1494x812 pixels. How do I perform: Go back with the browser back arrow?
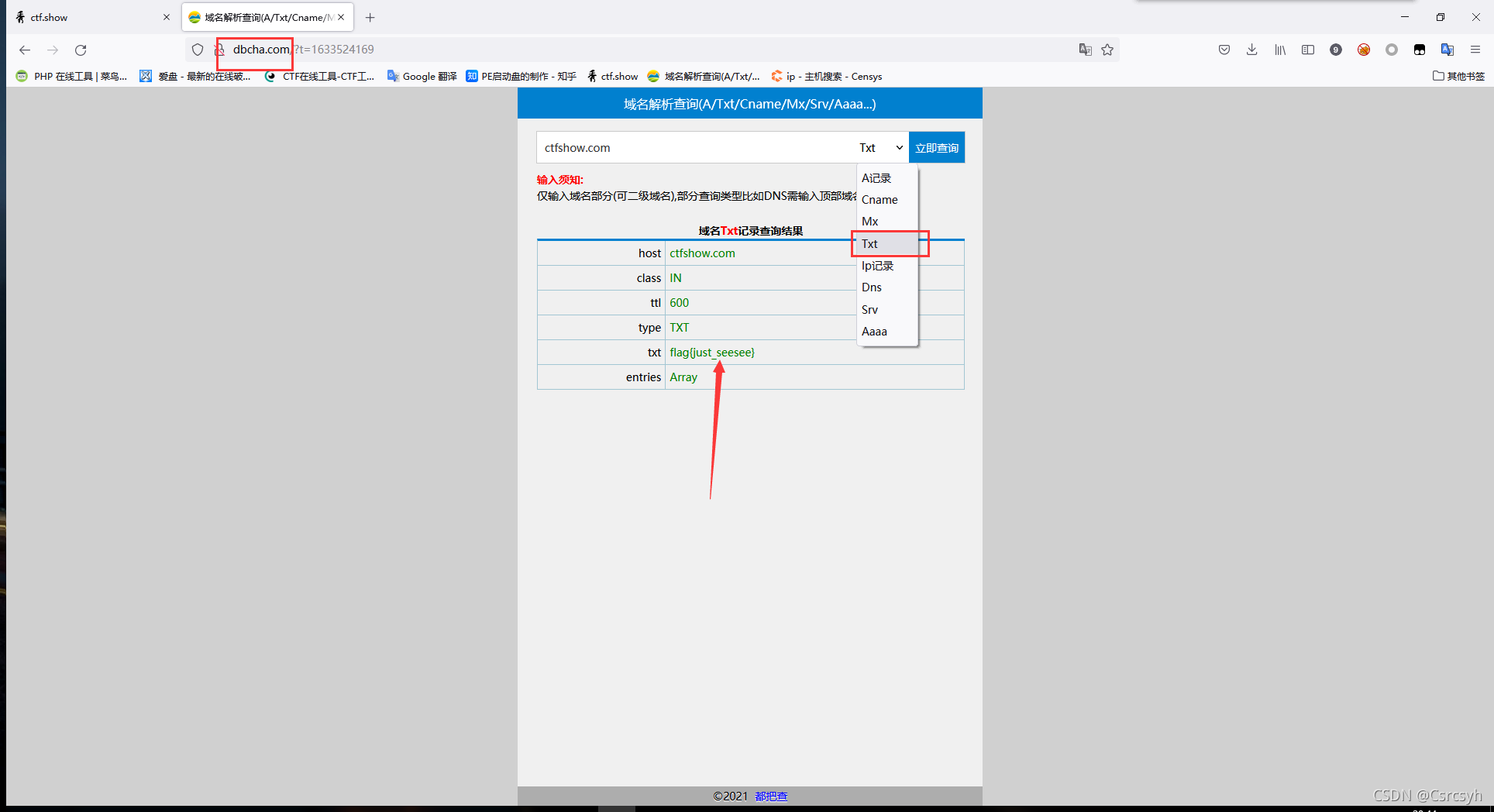[x=25, y=50]
